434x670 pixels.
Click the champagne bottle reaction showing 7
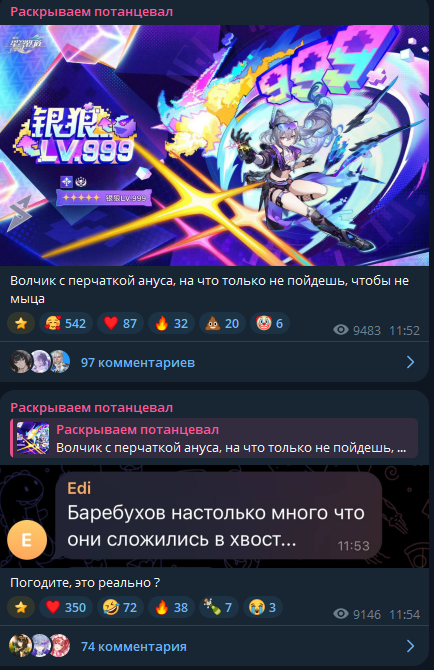coord(219,607)
